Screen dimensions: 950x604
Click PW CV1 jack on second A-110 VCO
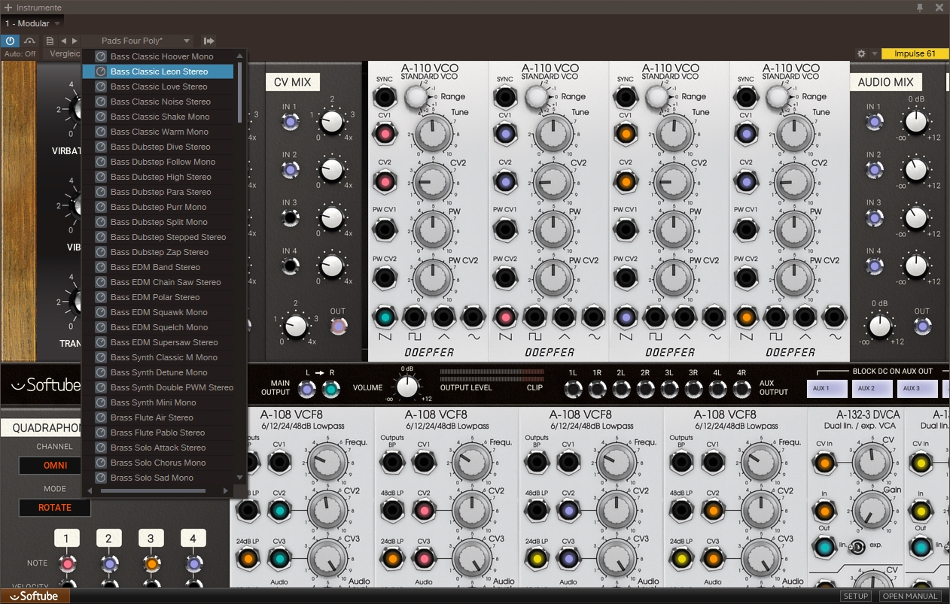505,230
